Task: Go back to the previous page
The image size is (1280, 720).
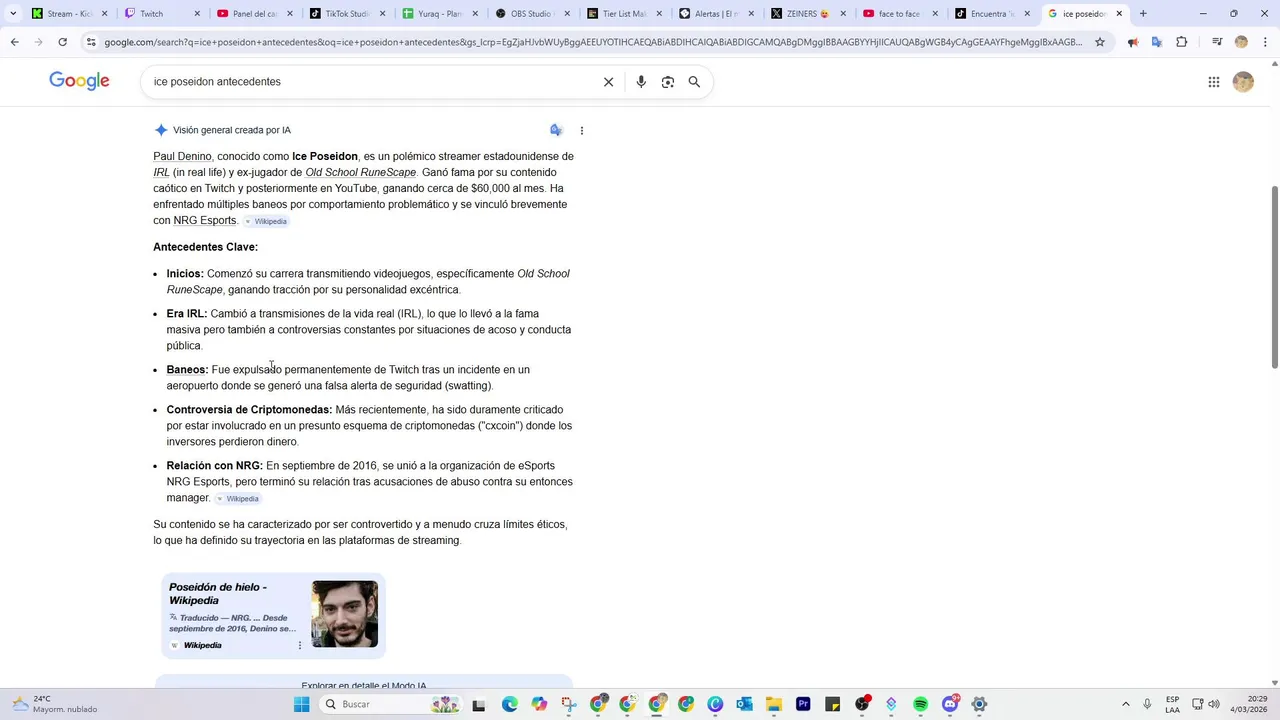Action: point(14,42)
